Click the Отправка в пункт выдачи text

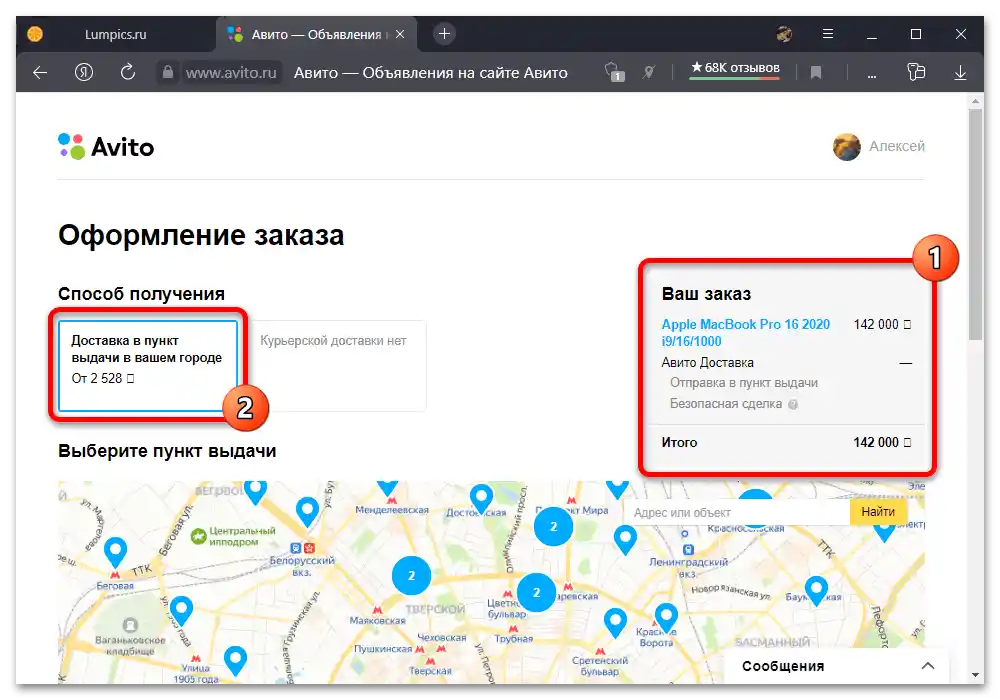coord(744,383)
